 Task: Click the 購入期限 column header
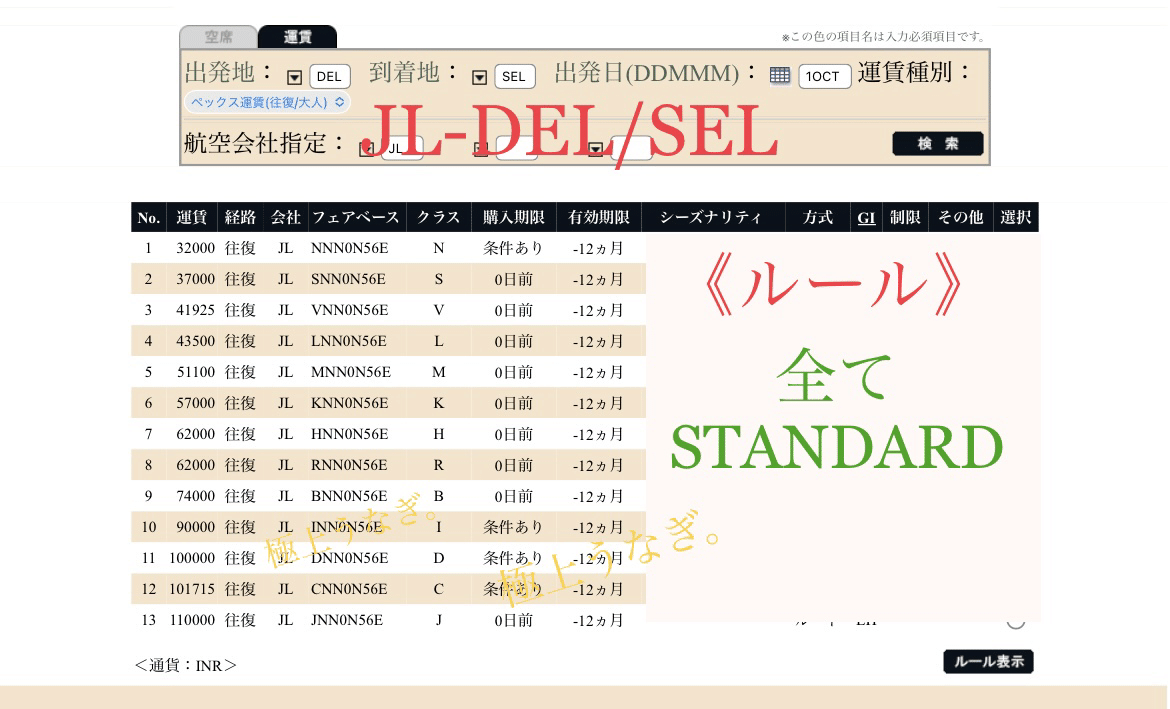pyautogui.click(x=513, y=217)
